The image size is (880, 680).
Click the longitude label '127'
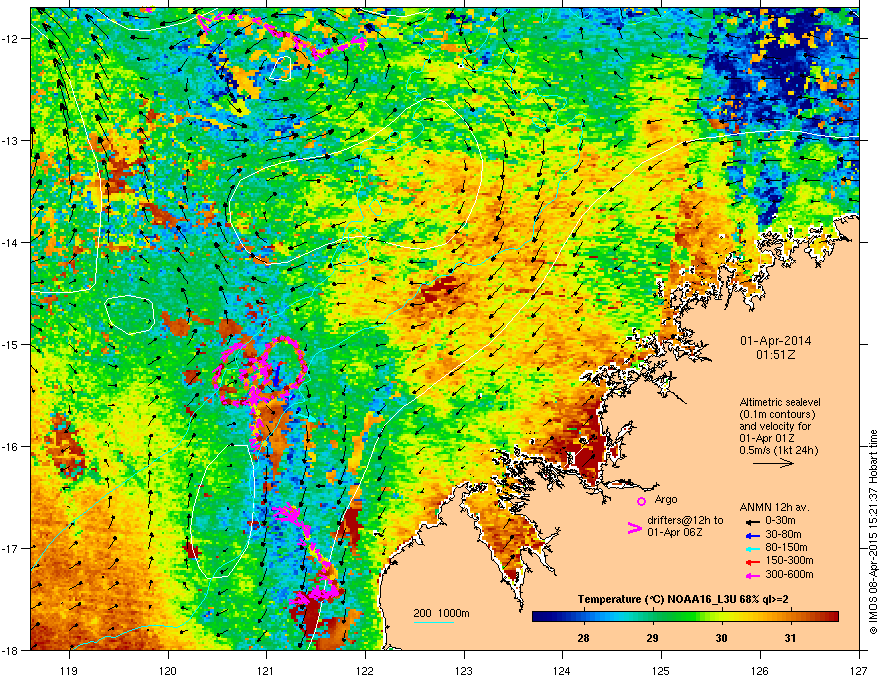point(858,670)
